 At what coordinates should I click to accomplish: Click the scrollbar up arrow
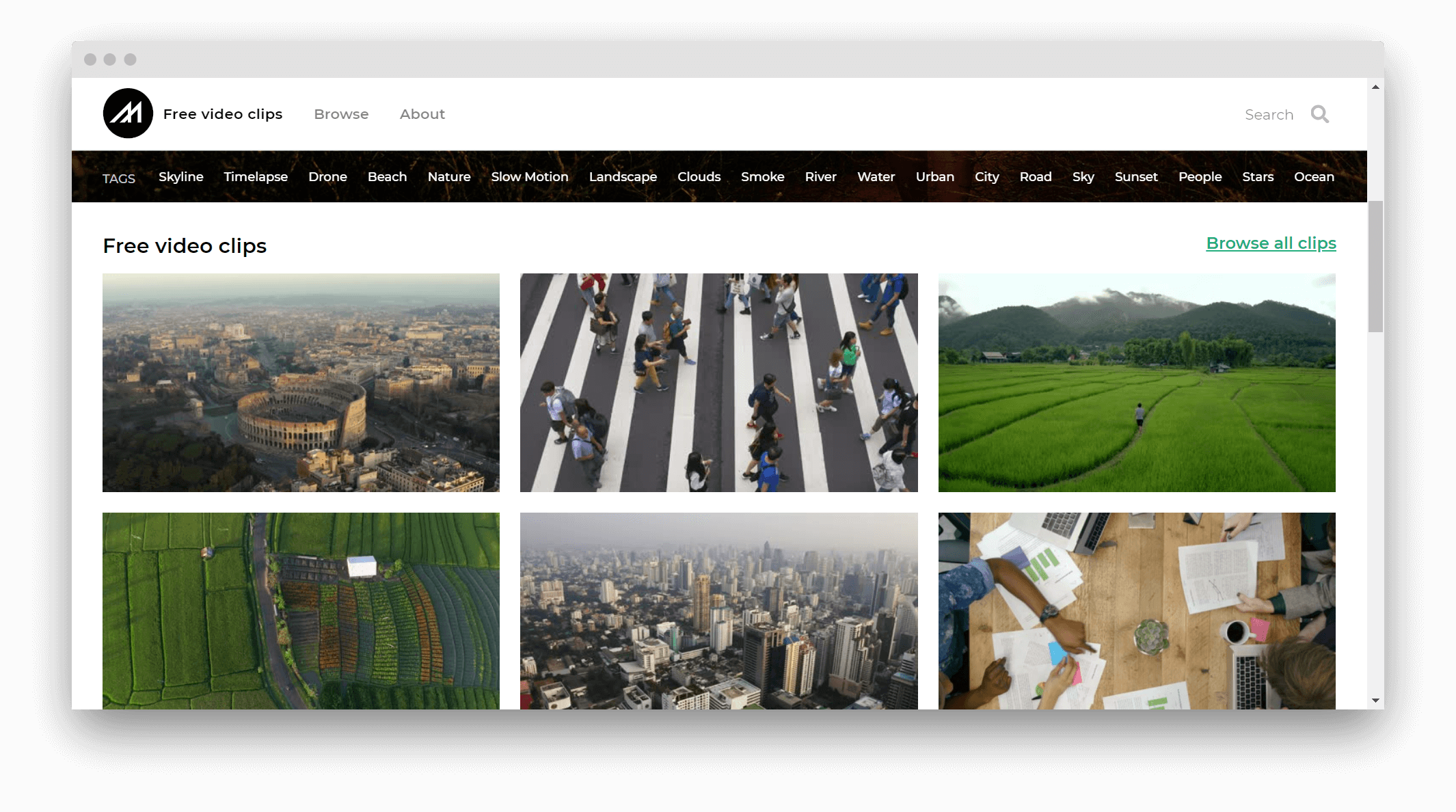point(1375,87)
